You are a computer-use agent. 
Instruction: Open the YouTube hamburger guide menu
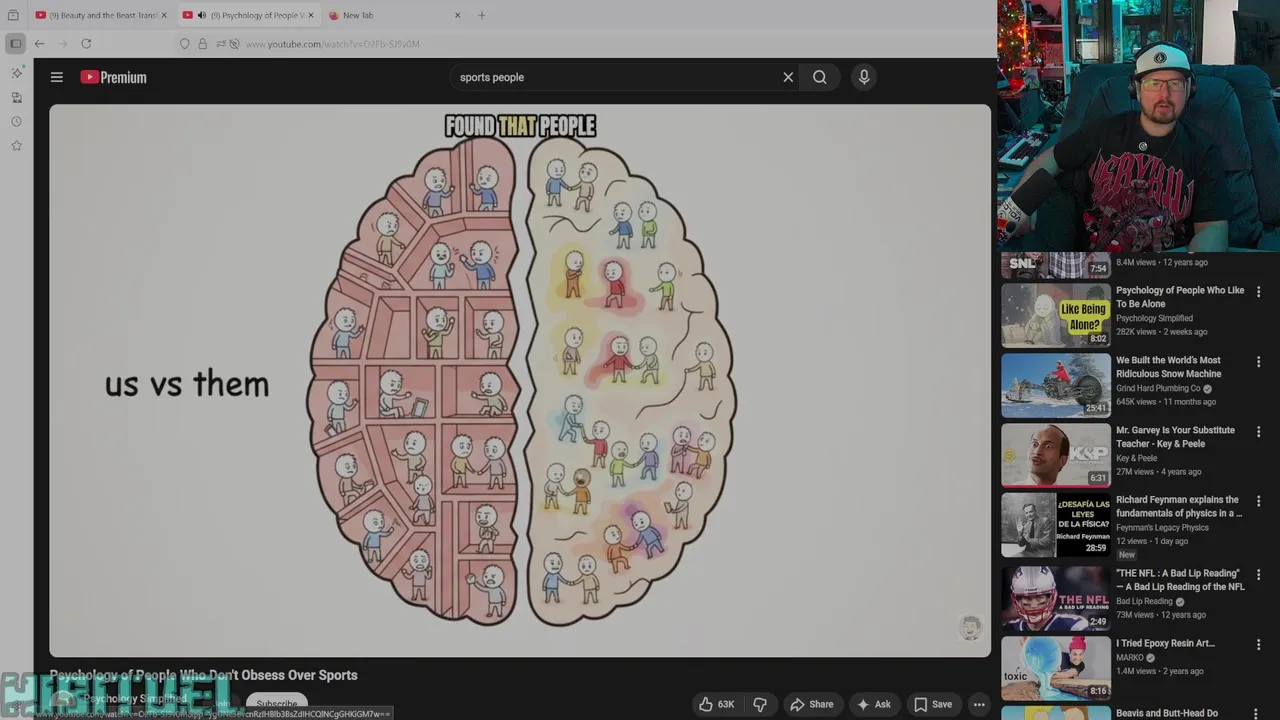[x=57, y=77]
